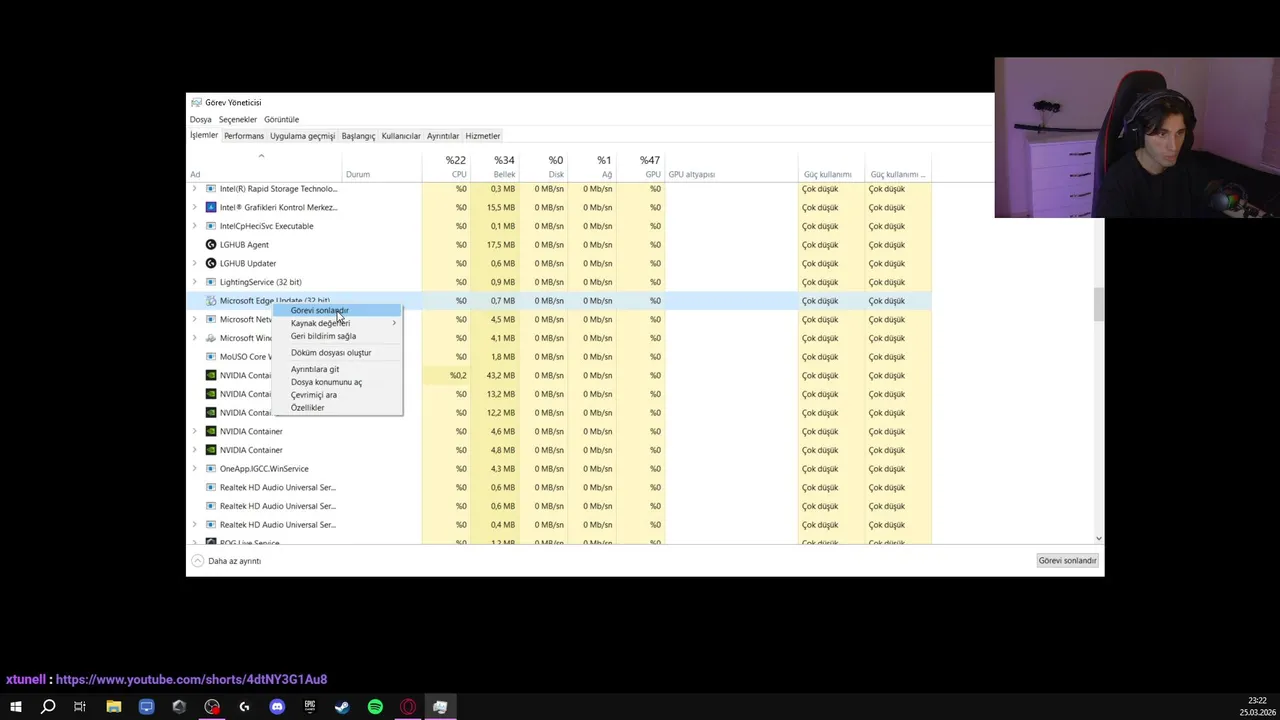
Task: Open Spotify from the taskbar
Action: (x=375, y=707)
